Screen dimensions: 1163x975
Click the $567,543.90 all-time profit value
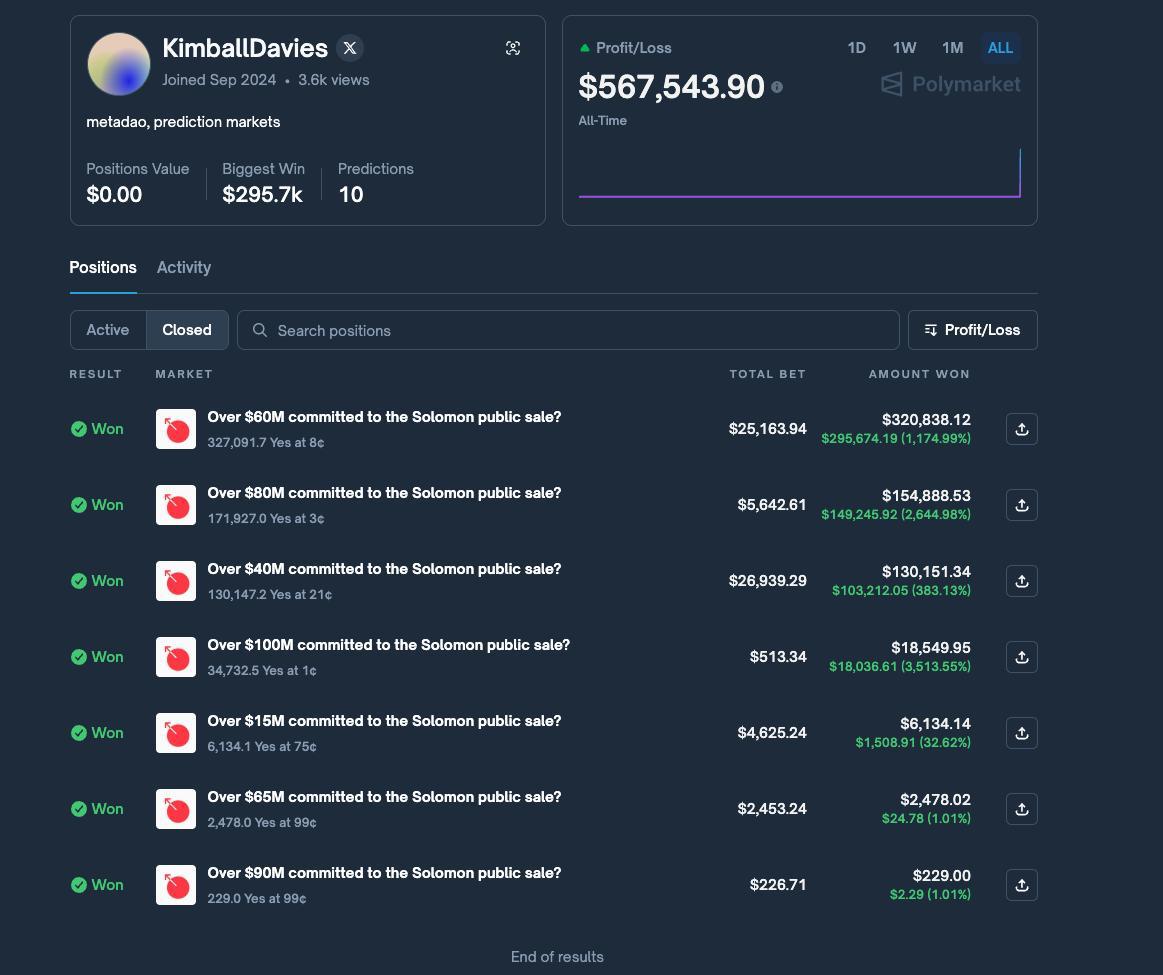pyautogui.click(x=671, y=87)
